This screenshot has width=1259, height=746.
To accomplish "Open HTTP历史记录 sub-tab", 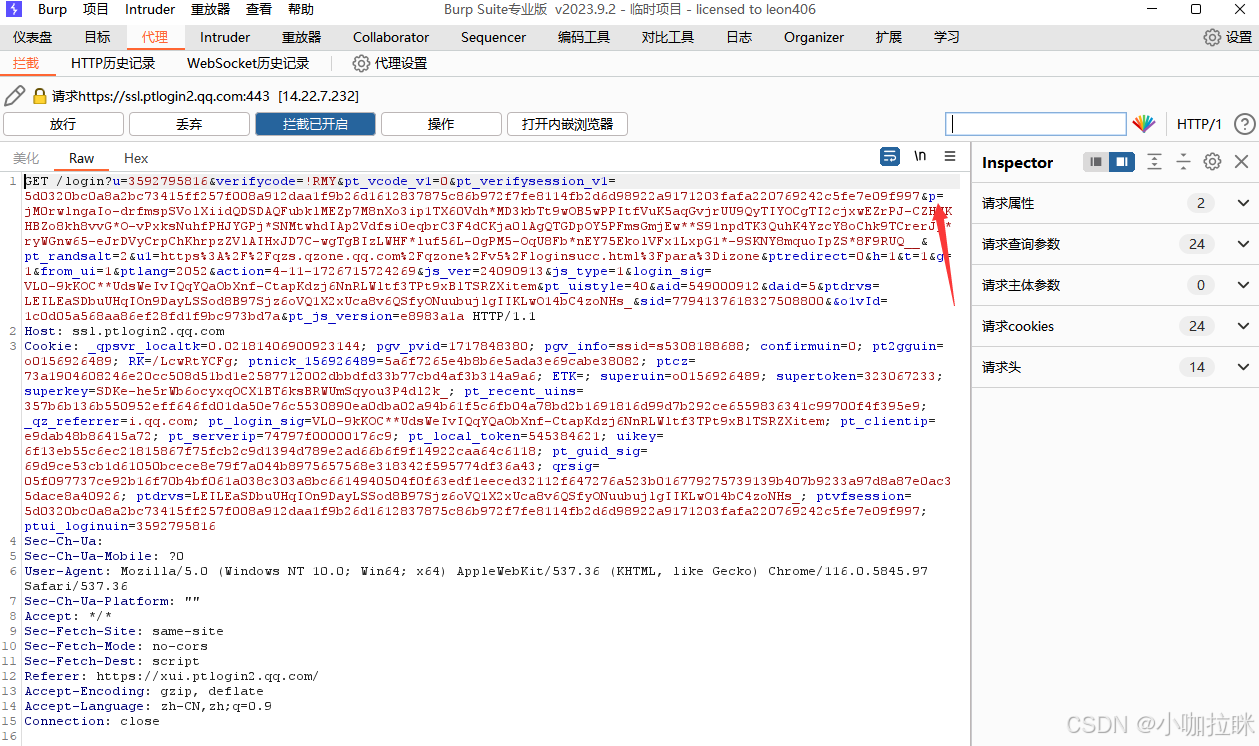I will [113, 63].
